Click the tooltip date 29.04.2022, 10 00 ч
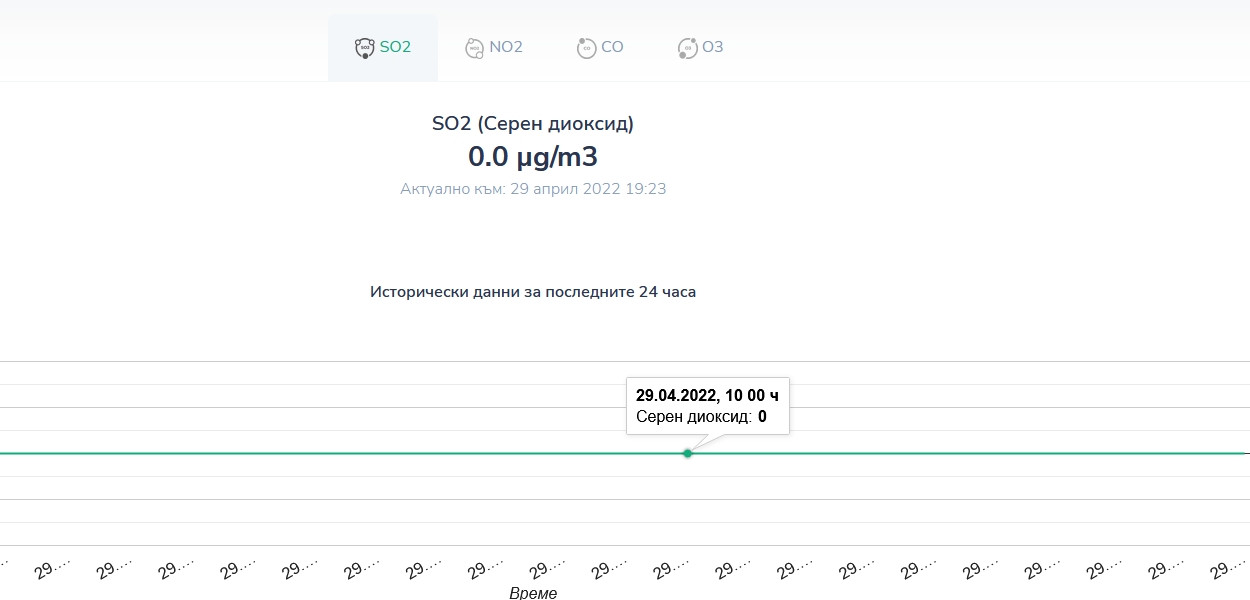 [x=707, y=395]
